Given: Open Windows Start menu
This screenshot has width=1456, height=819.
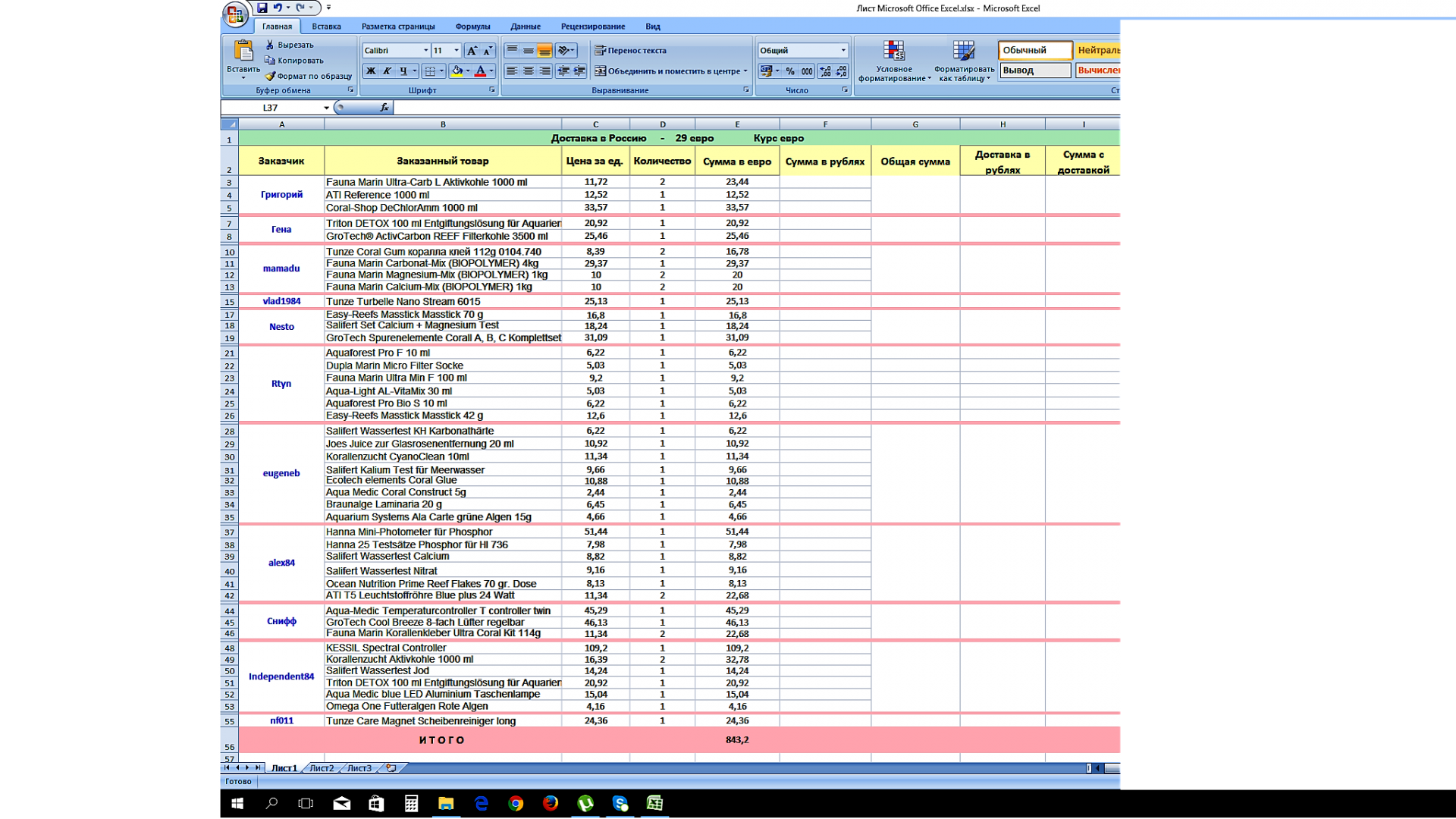Looking at the screenshot, I should [x=237, y=804].
